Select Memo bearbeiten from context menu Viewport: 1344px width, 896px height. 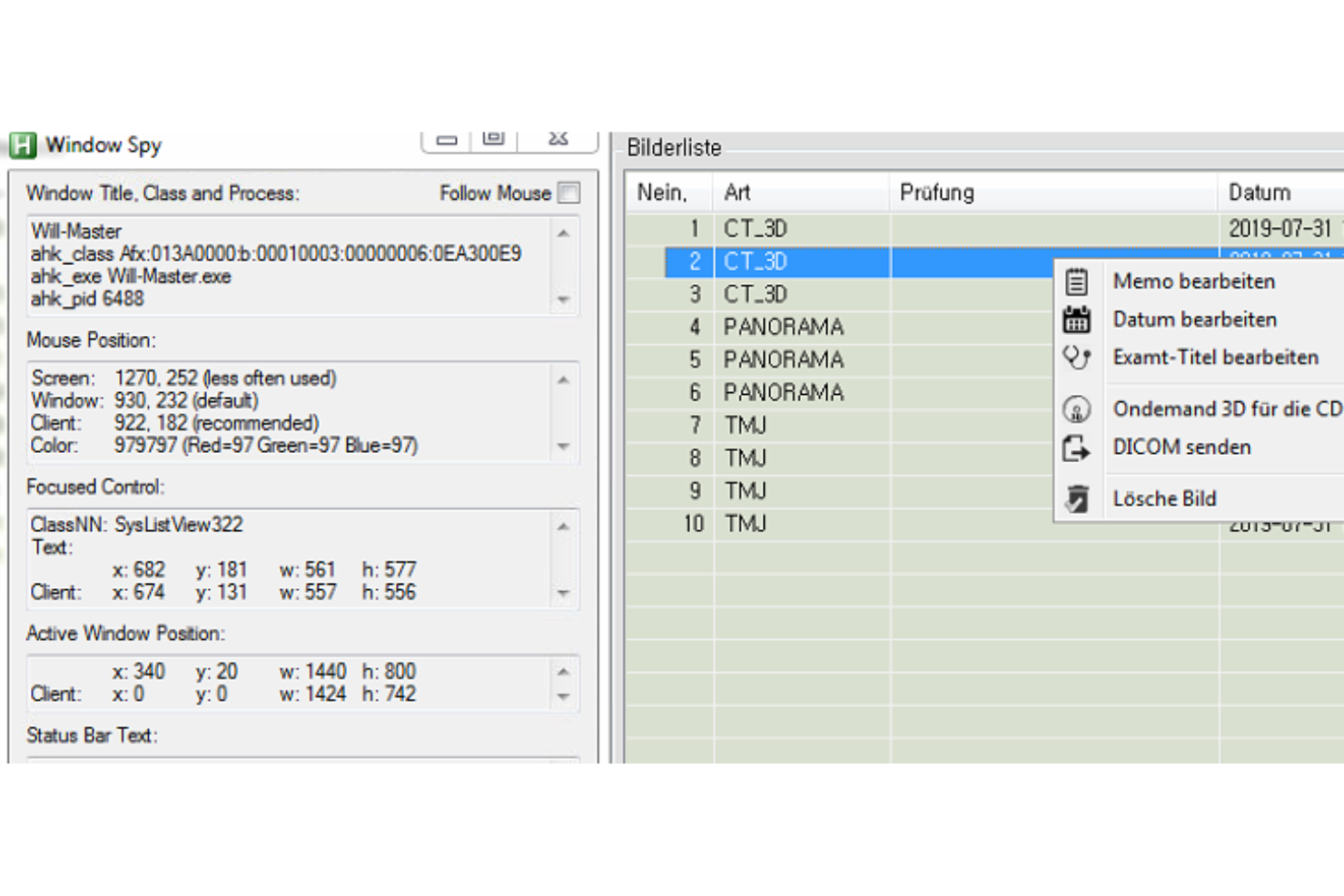pyautogui.click(x=1193, y=281)
